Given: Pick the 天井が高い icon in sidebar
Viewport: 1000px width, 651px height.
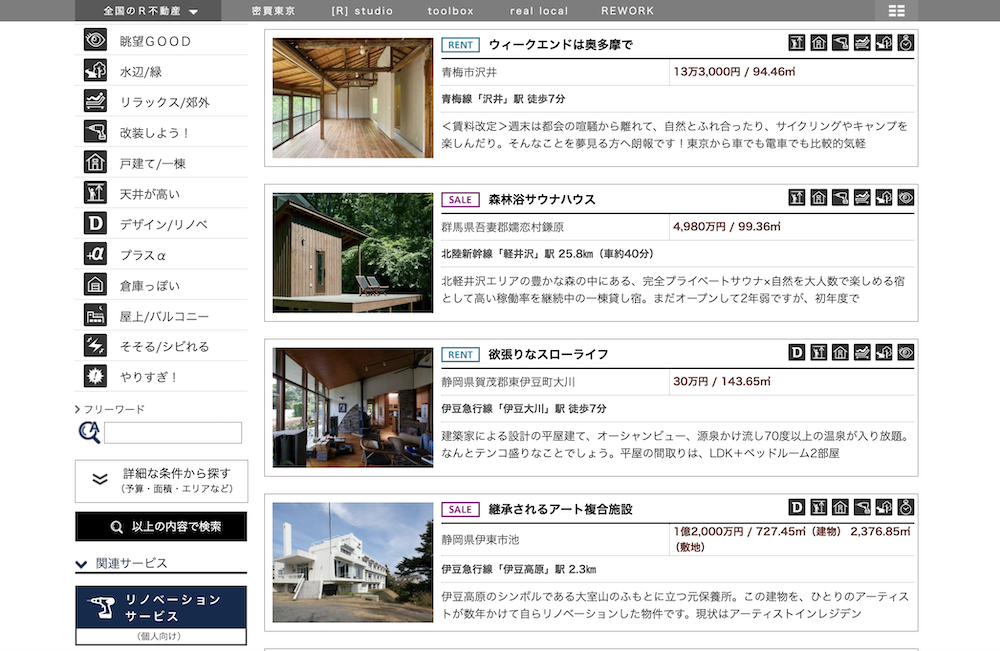Looking at the screenshot, I should (x=95, y=193).
